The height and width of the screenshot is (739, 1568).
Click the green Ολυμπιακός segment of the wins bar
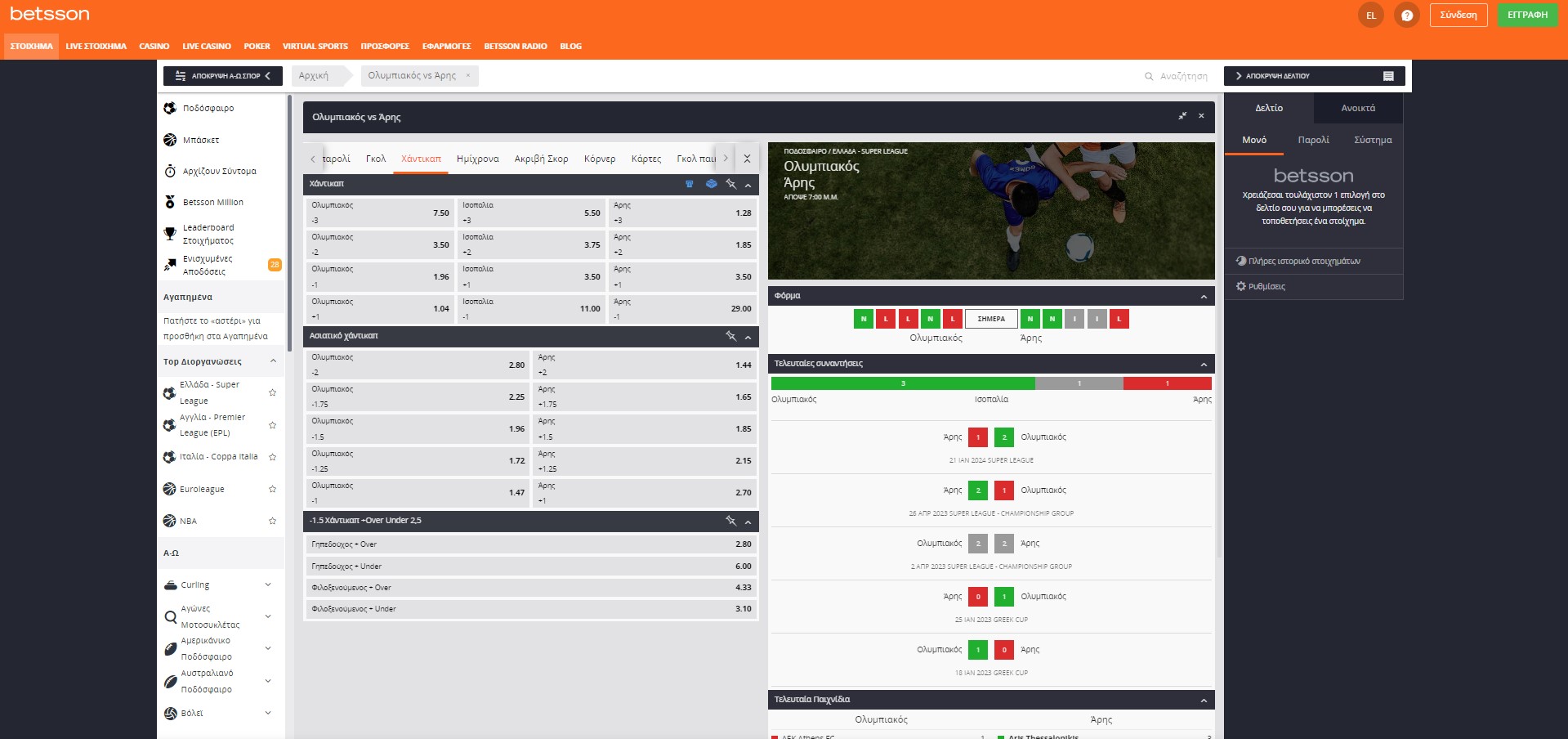[x=902, y=382]
